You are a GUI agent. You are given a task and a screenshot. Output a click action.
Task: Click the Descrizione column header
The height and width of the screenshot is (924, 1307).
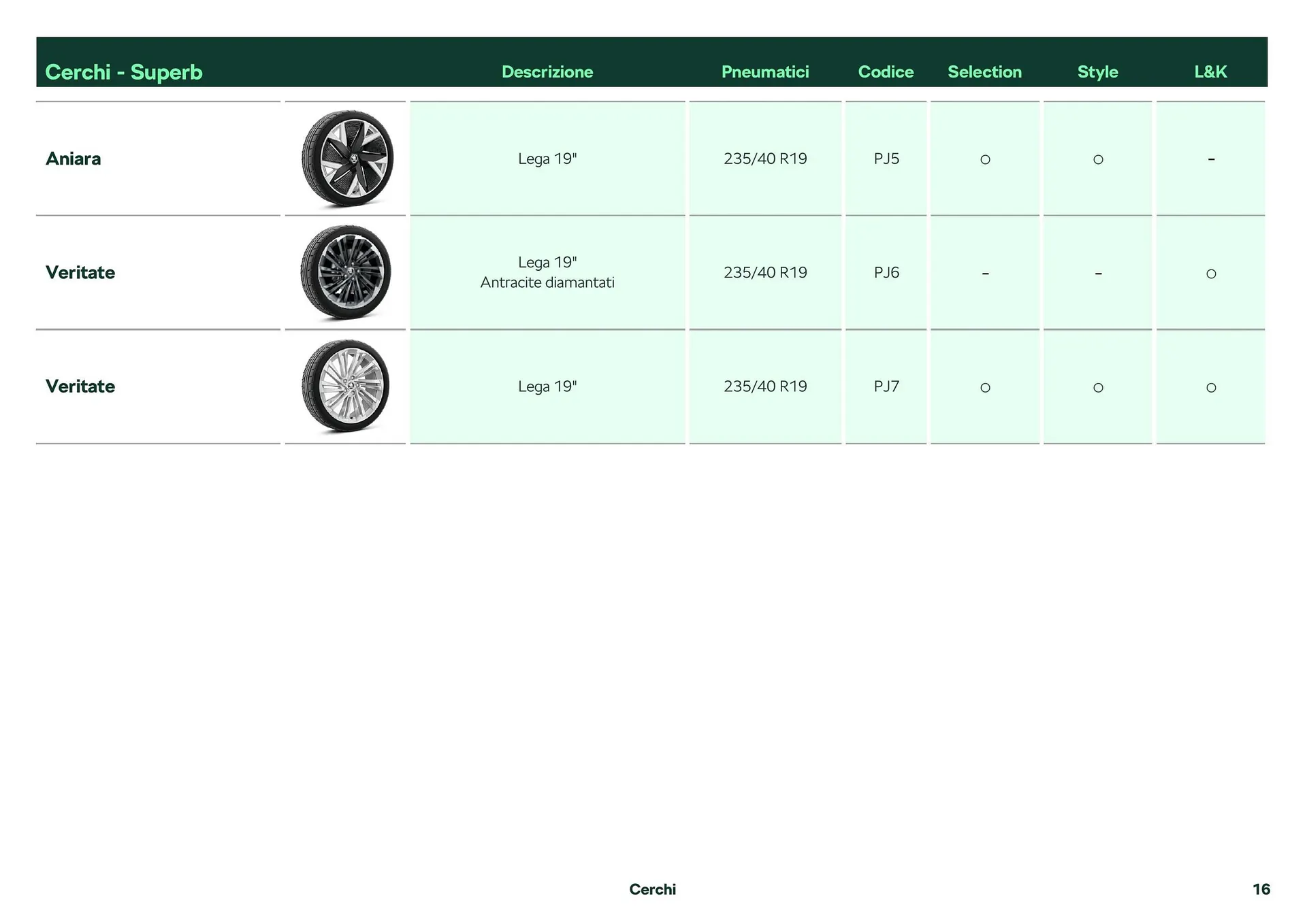click(x=547, y=71)
